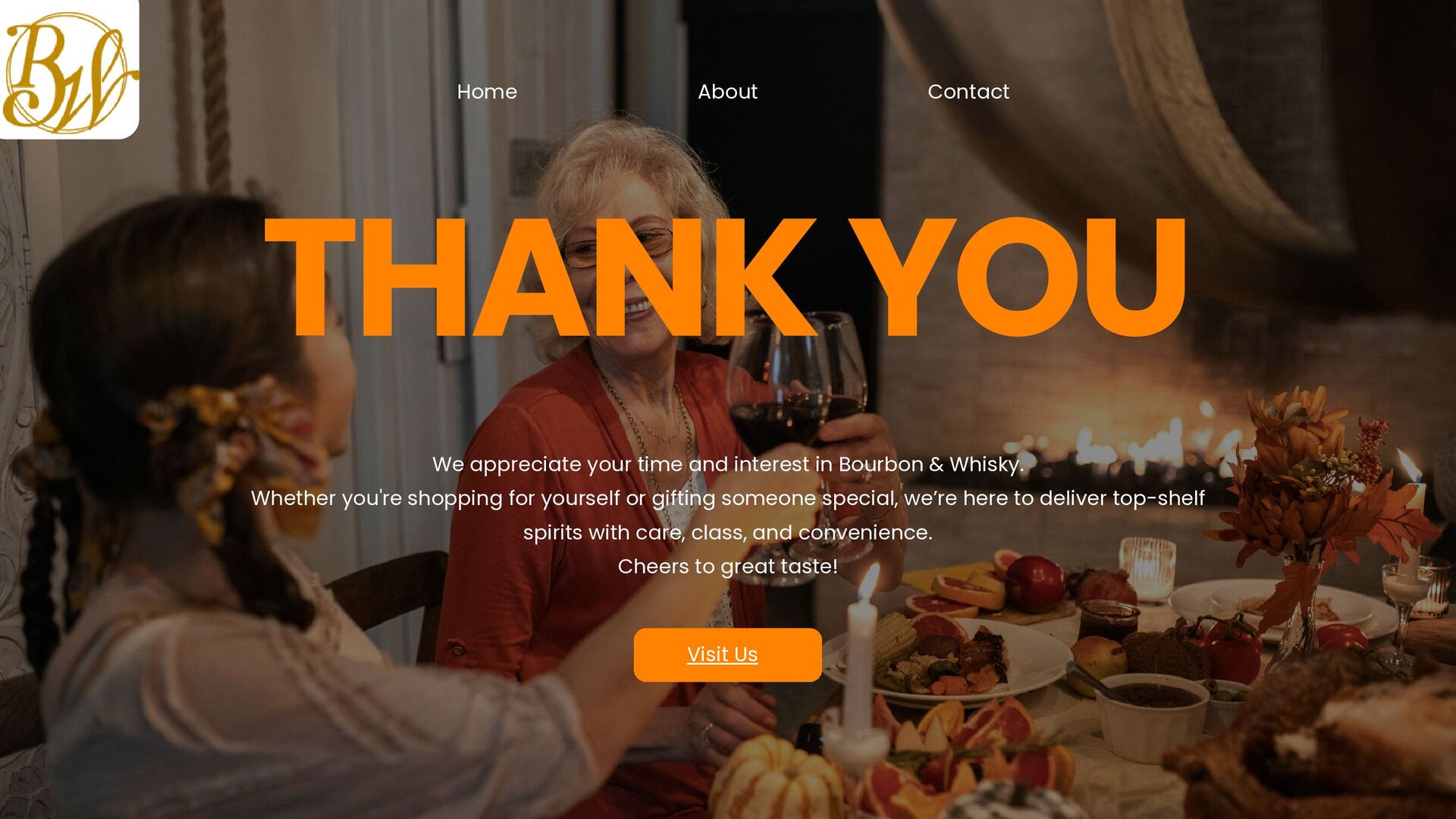Screen dimensions: 1456x819
Task: Click the 'We appreciate your time' sentence
Action: [727, 464]
